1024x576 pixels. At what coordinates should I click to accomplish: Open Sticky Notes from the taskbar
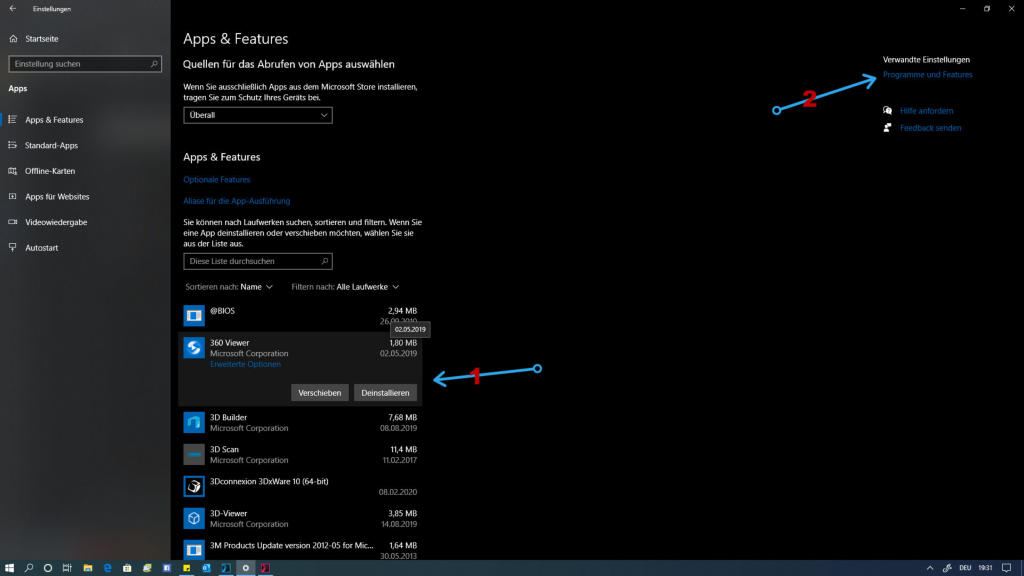tap(187, 568)
